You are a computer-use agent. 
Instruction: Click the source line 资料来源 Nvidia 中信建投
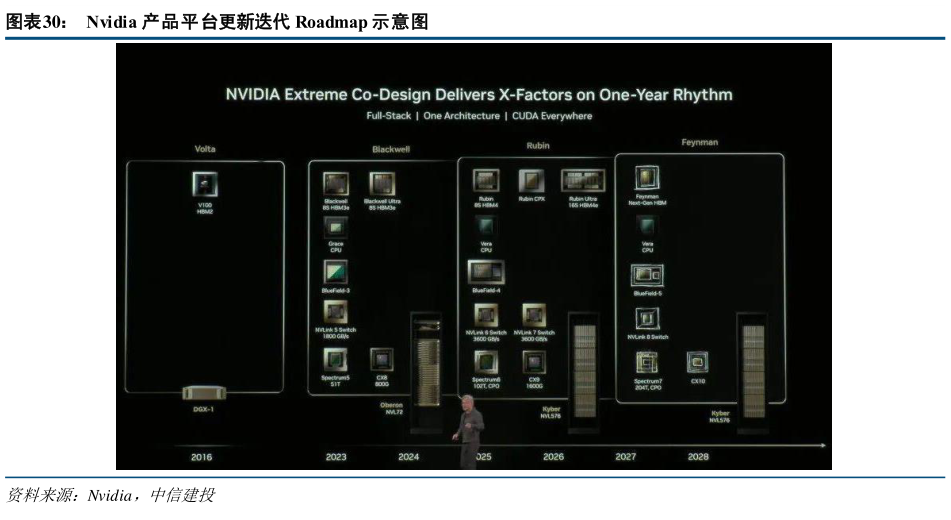pyautogui.click(x=110, y=495)
